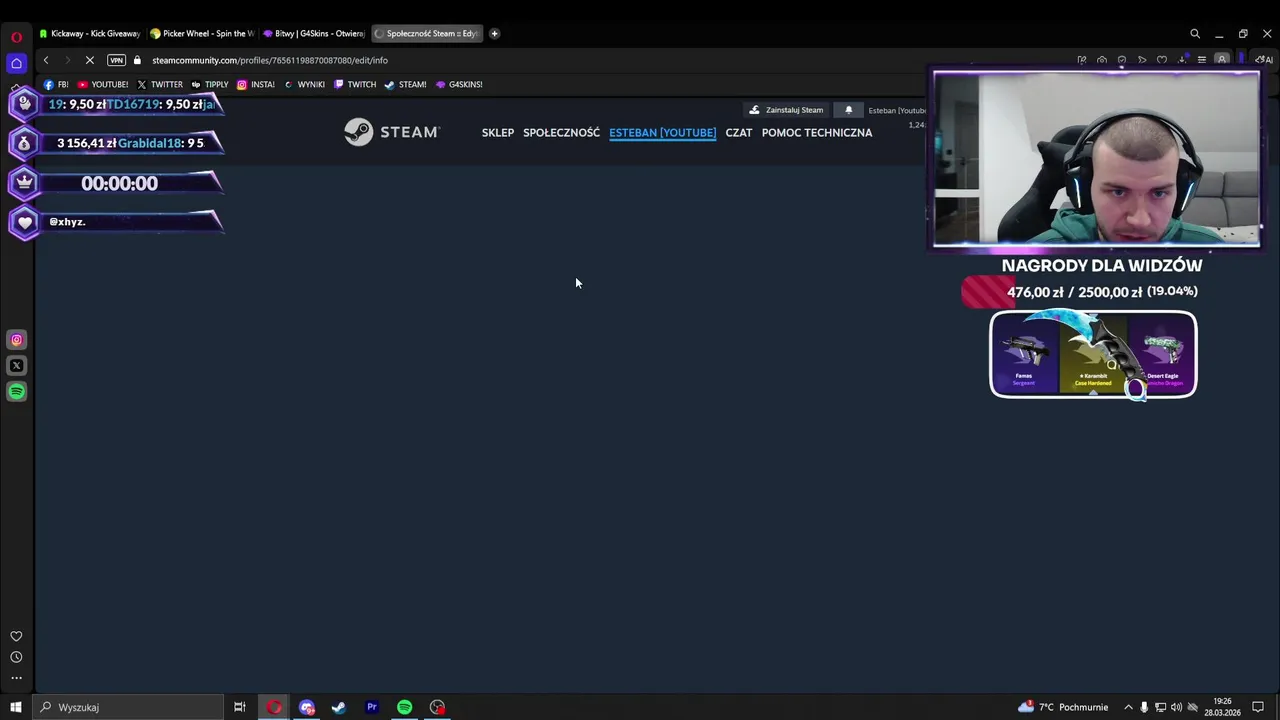Open YOUTUBE! bookmark
The width and height of the screenshot is (1280, 720).
tap(103, 84)
